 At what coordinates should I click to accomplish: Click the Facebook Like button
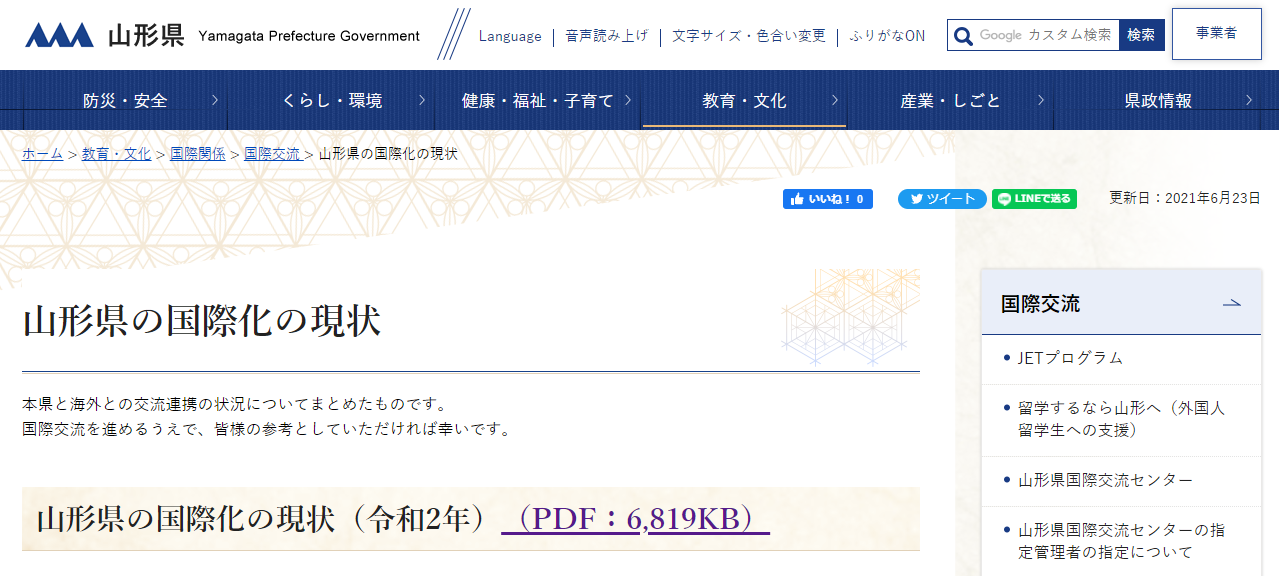click(827, 199)
